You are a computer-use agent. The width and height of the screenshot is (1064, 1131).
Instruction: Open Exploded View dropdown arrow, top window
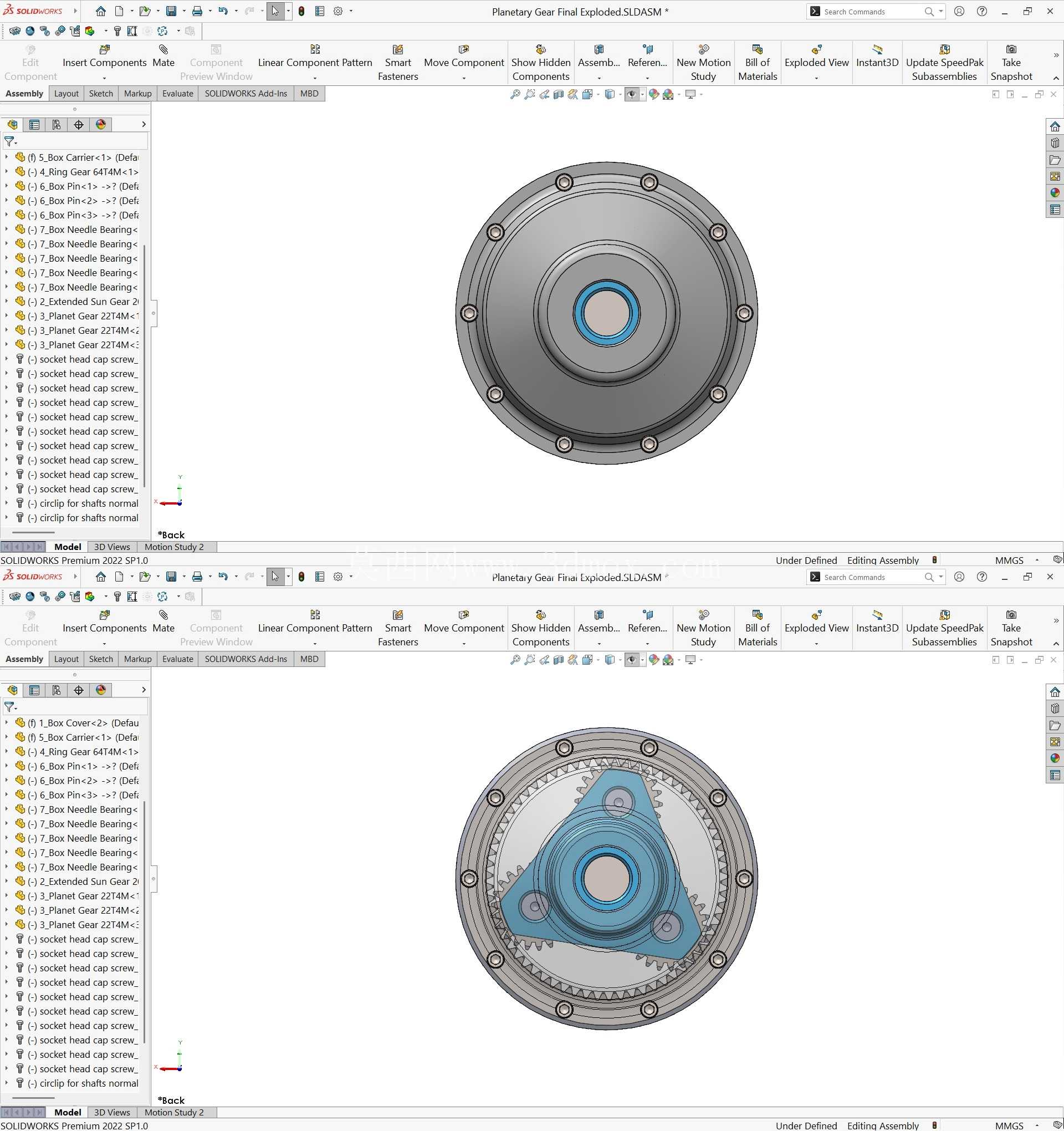click(x=816, y=78)
